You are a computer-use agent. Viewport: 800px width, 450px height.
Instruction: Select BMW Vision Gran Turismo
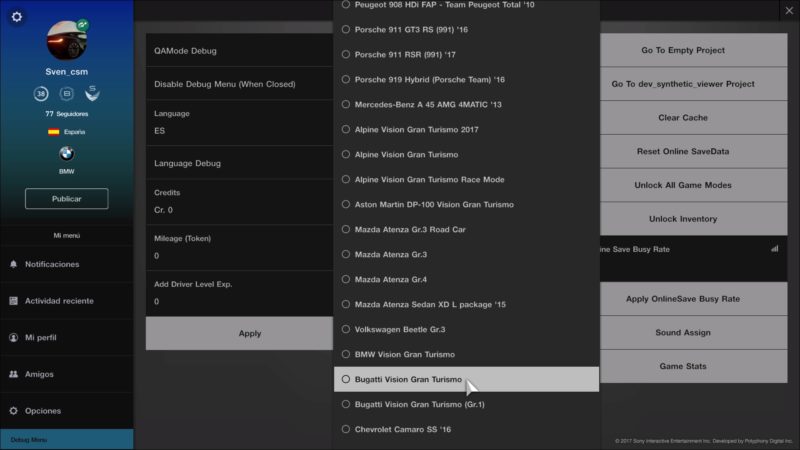466,355
